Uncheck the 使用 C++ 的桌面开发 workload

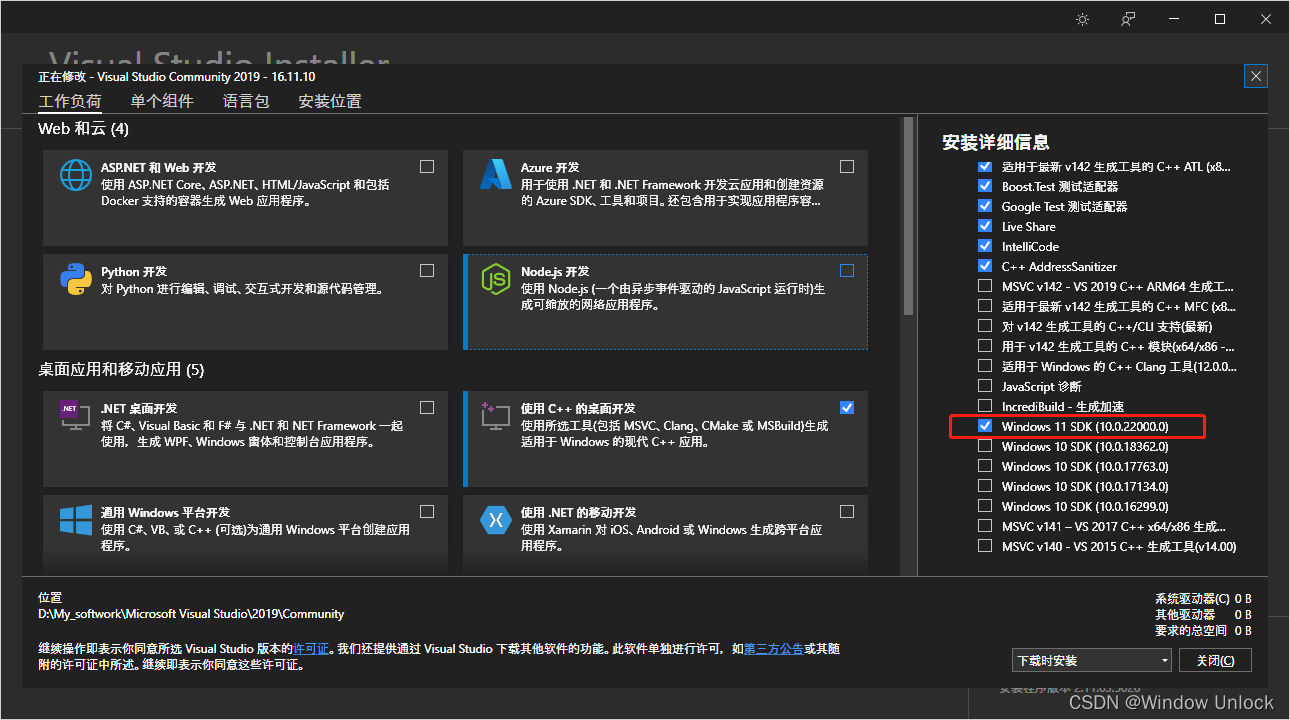pos(847,407)
